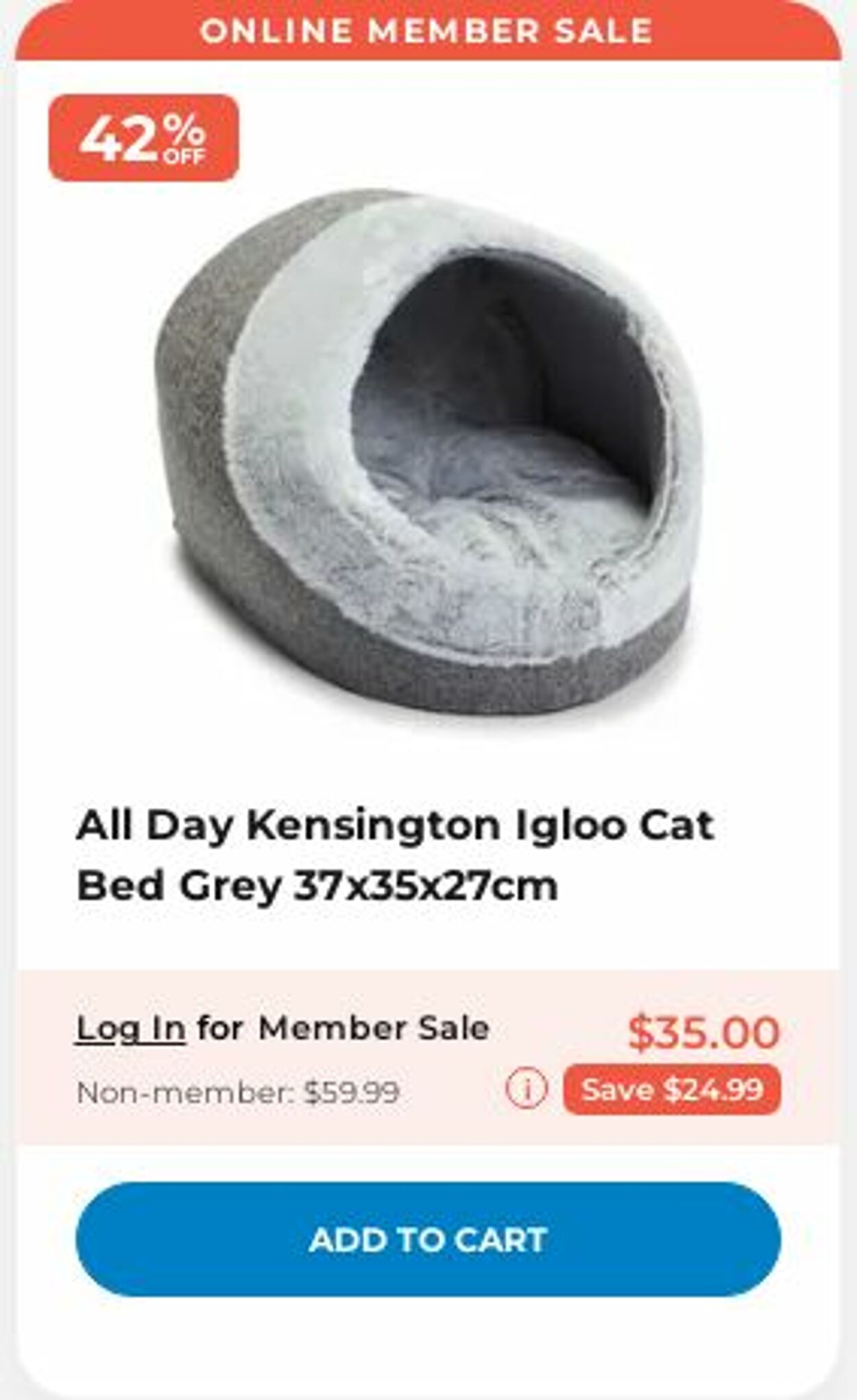This screenshot has width=857, height=1400.
Task: Click the Non-member: $59.99 price text
Action: (238, 1092)
